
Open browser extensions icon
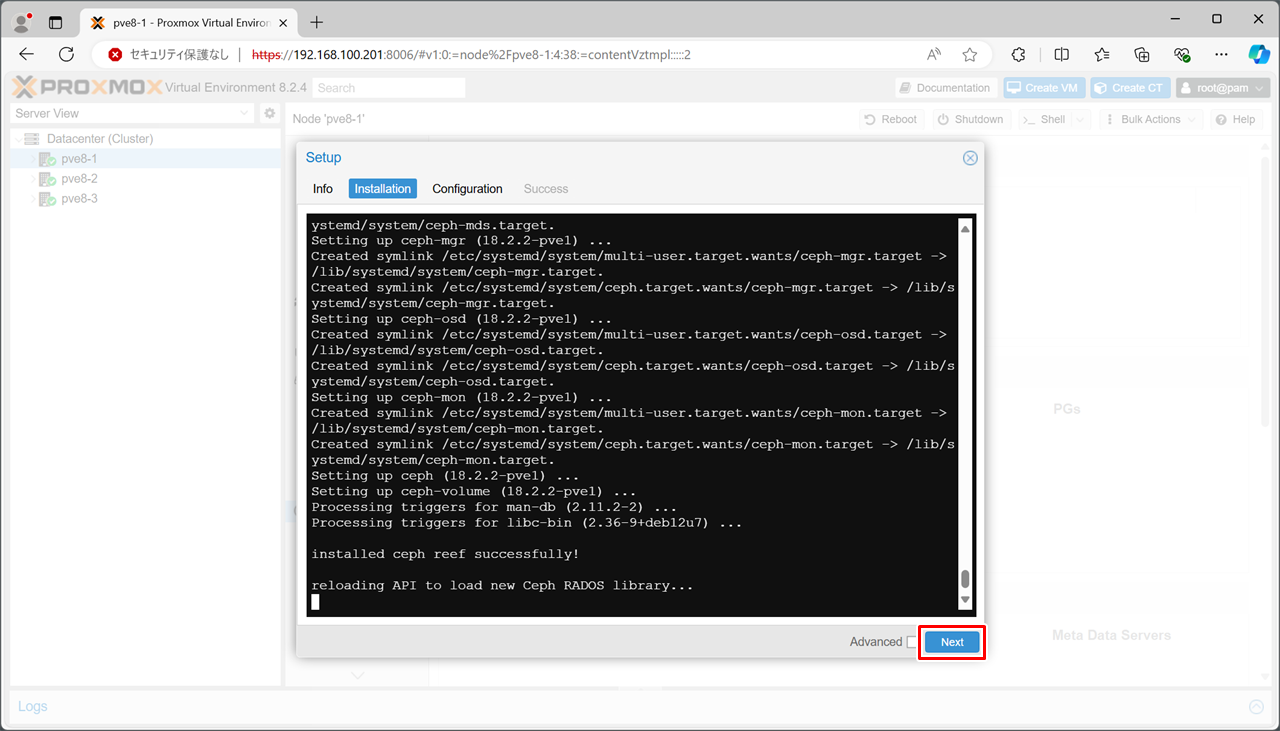point(1019,55)
